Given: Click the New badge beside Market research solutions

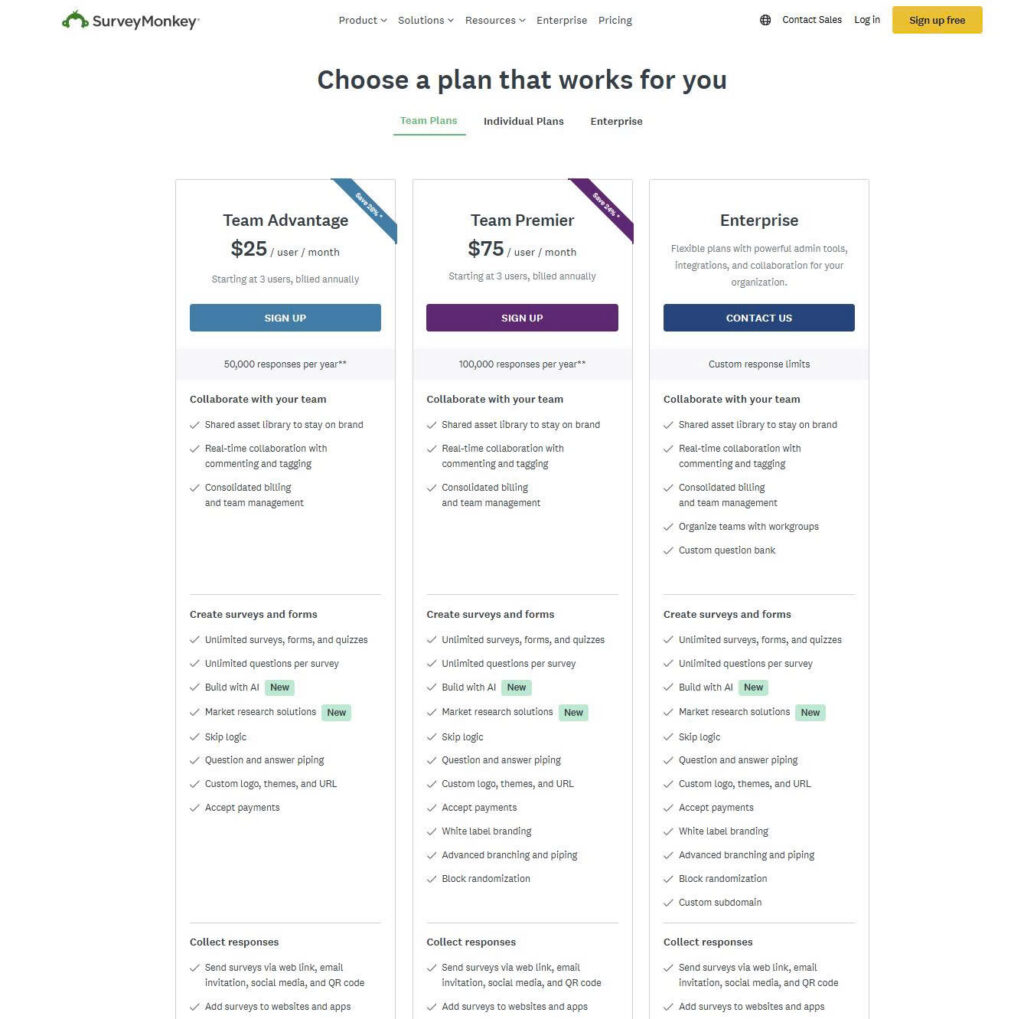Looking at the screenshot, I should [336, 712].
